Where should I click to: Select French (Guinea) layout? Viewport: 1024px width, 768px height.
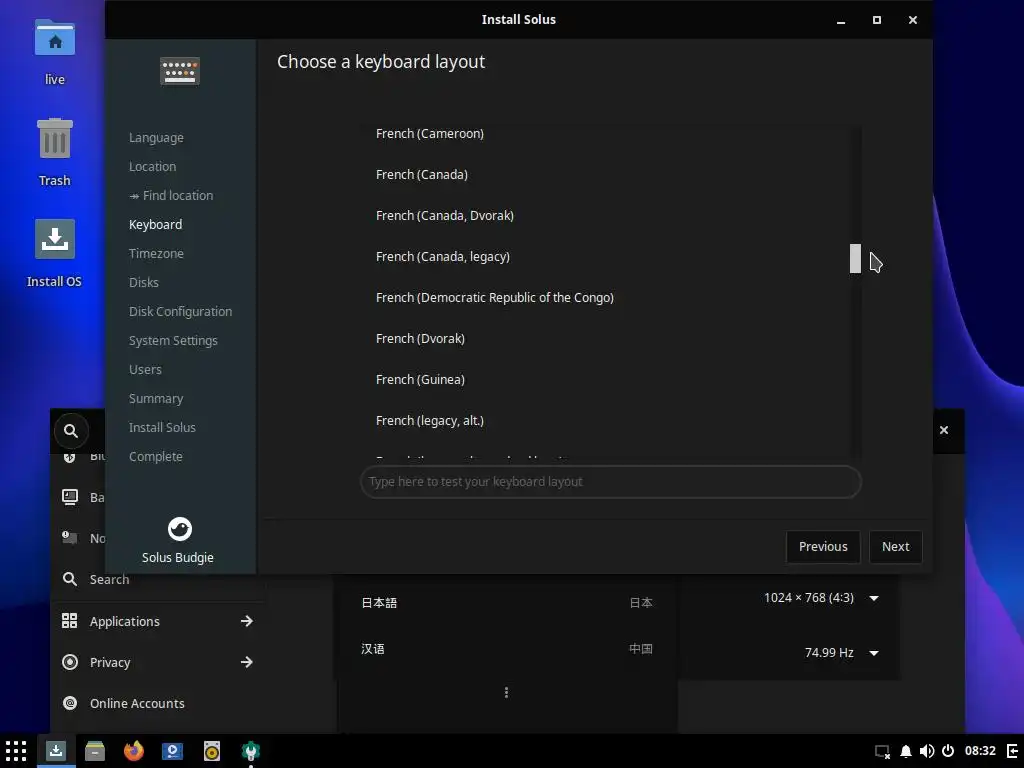point(604,379)
